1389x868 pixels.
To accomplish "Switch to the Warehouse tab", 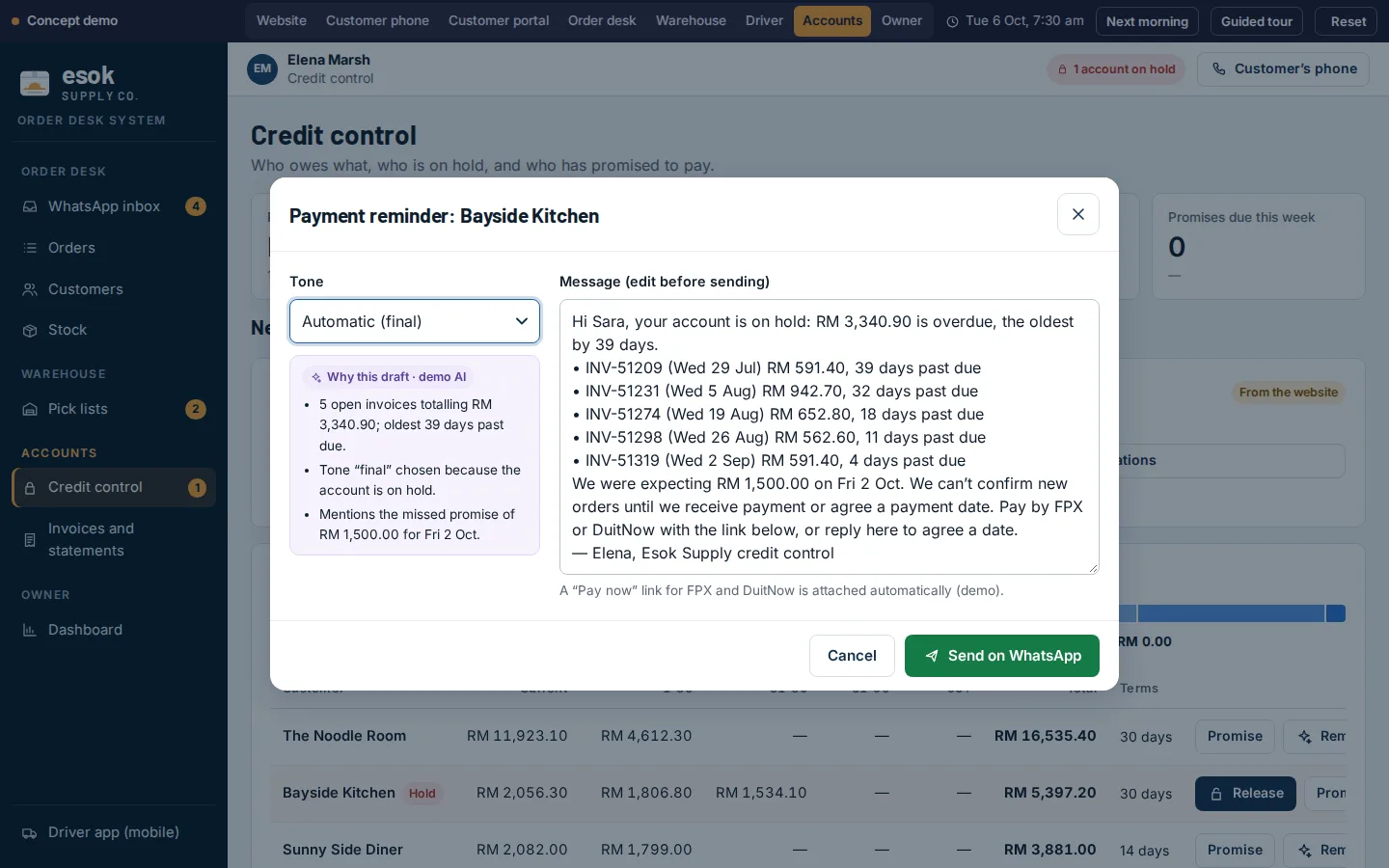I will (x=691, y=20).
